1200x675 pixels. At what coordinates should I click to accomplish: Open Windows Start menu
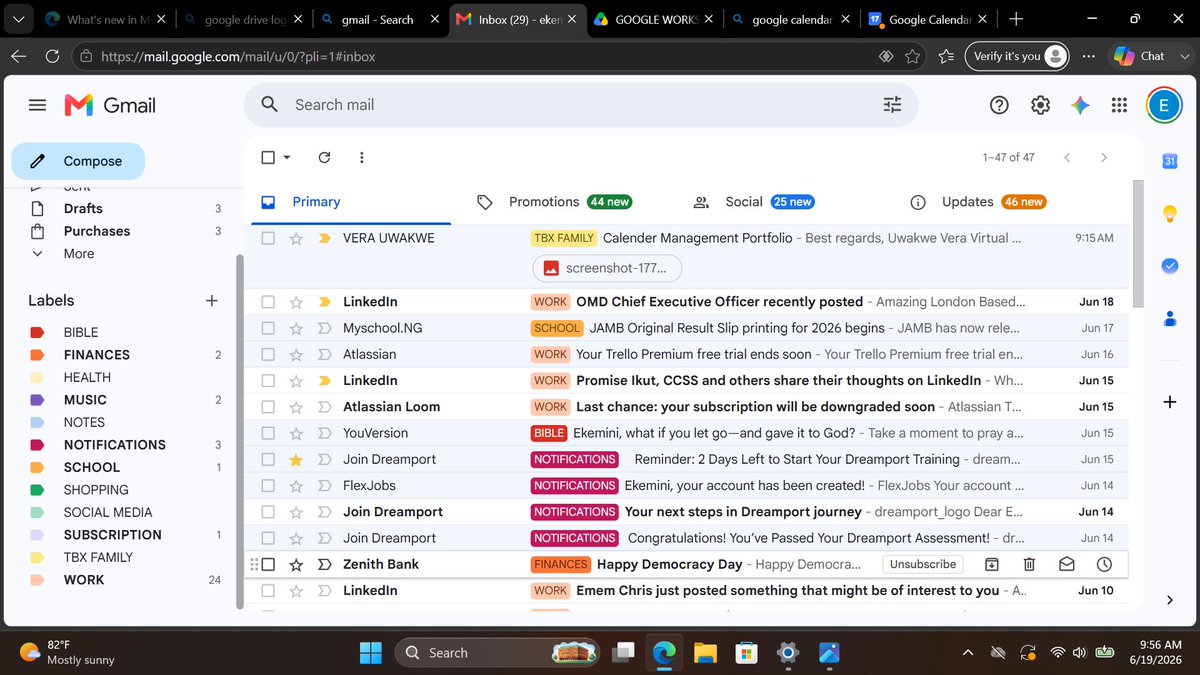371,652
